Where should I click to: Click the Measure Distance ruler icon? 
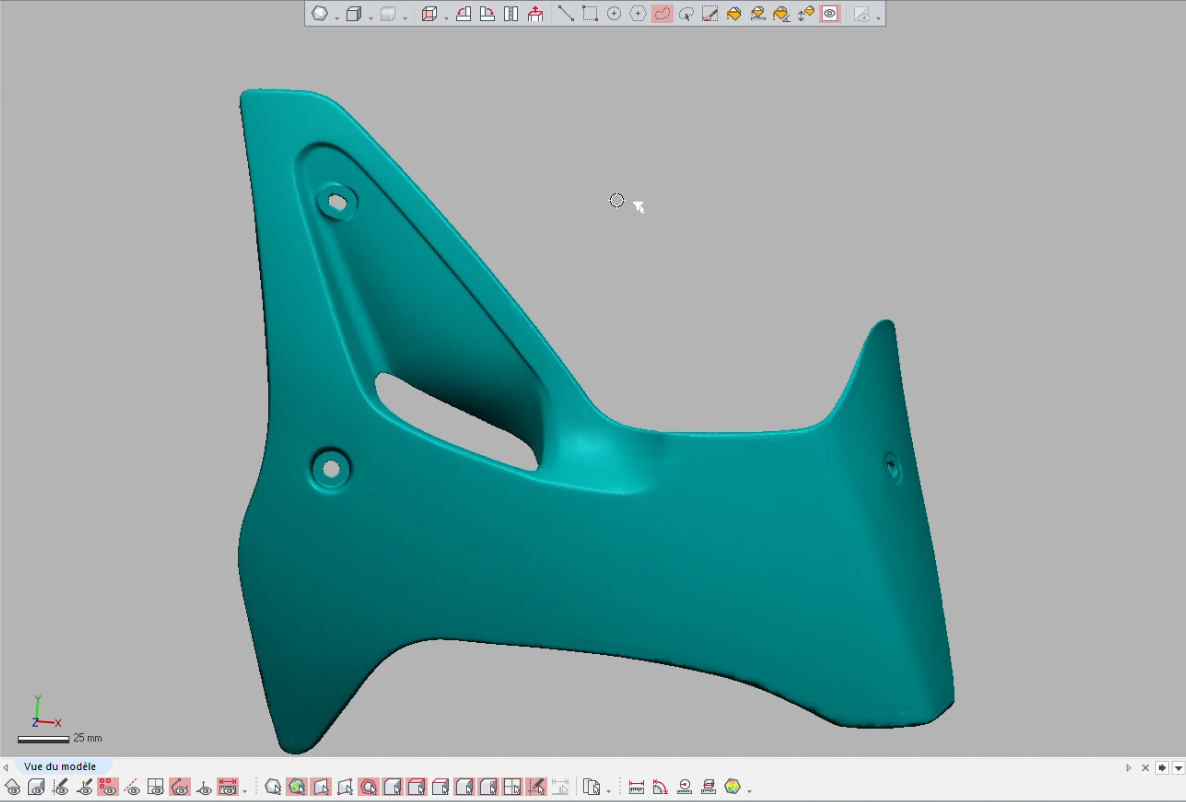tap(636, 787)
